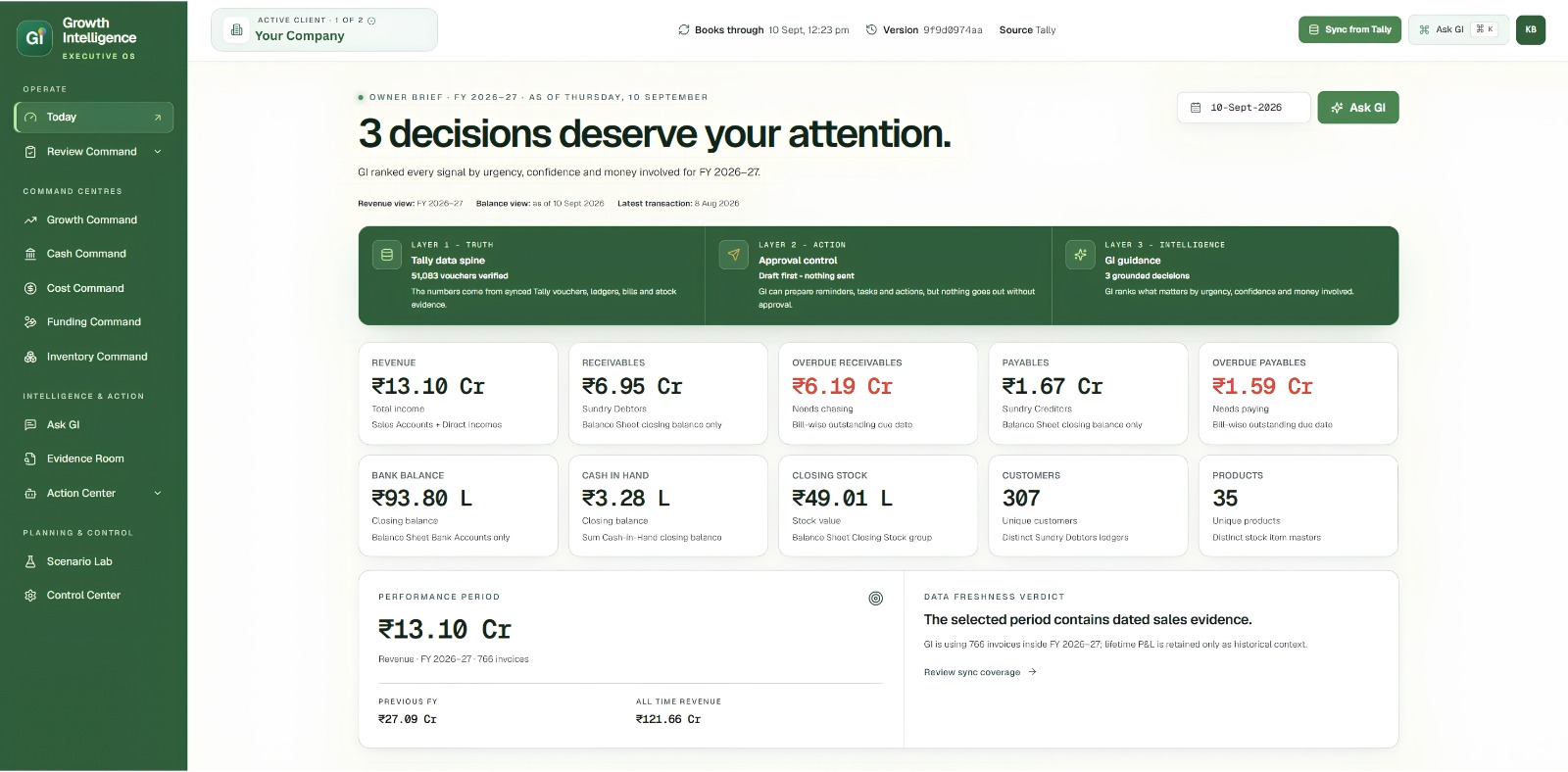
Task: Click Latest transaction 8 Aug 2026 text
Action: coord(678,204)
